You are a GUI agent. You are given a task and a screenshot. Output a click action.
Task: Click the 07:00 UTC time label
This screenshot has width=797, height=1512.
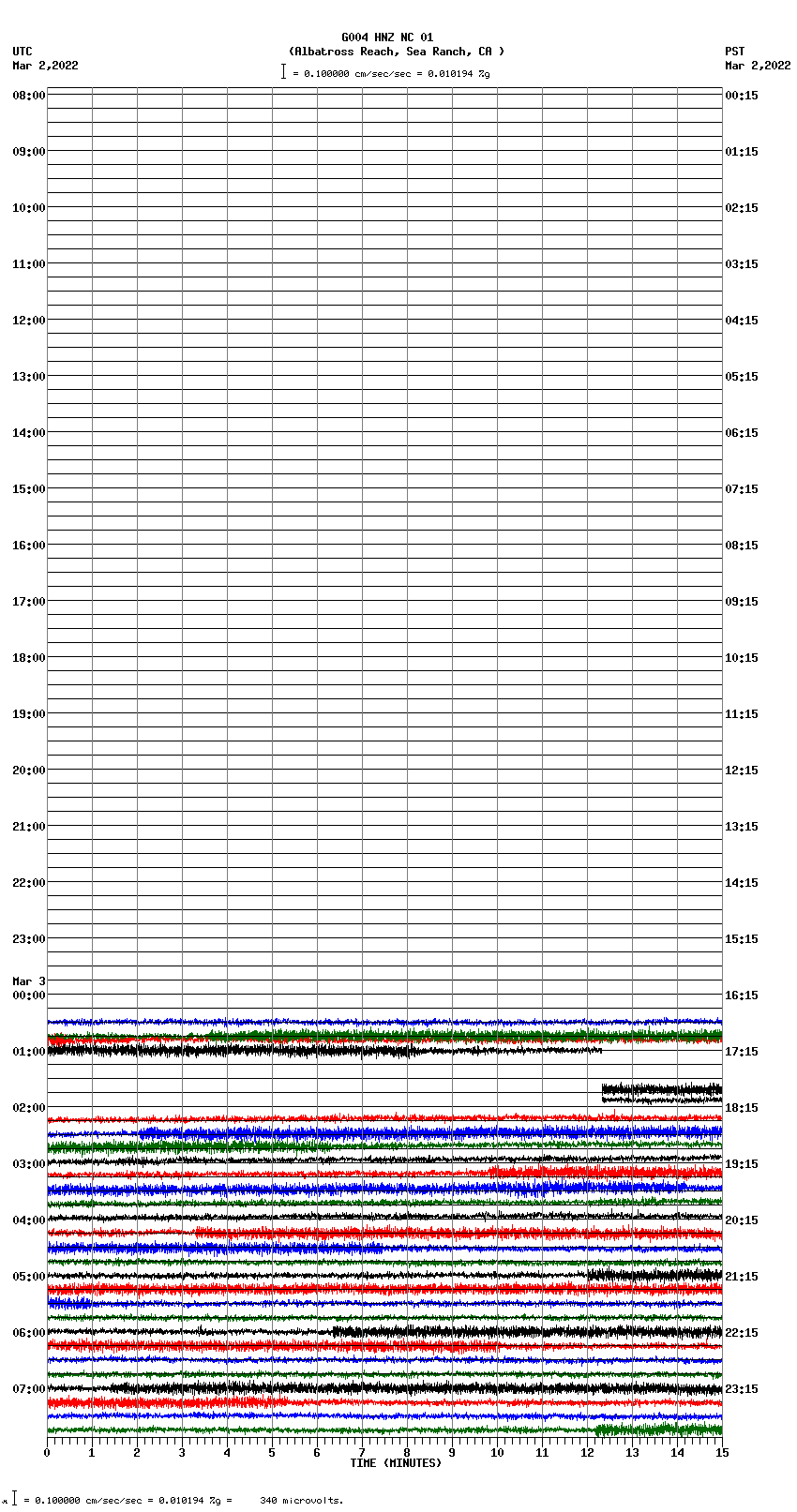coord(29,1389)
